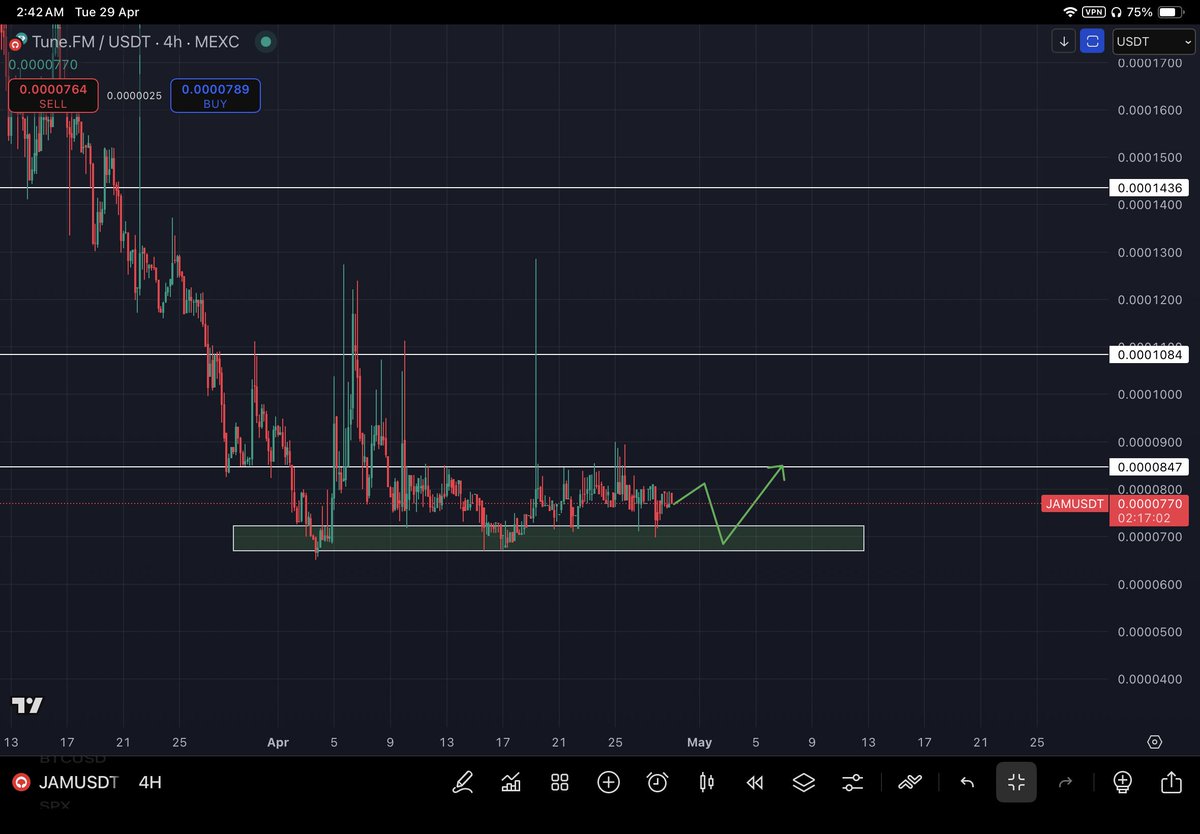This screenshot has height=834, width=1200.
Task: Tap the Apr date label on time axis
Action: [278, 742]
